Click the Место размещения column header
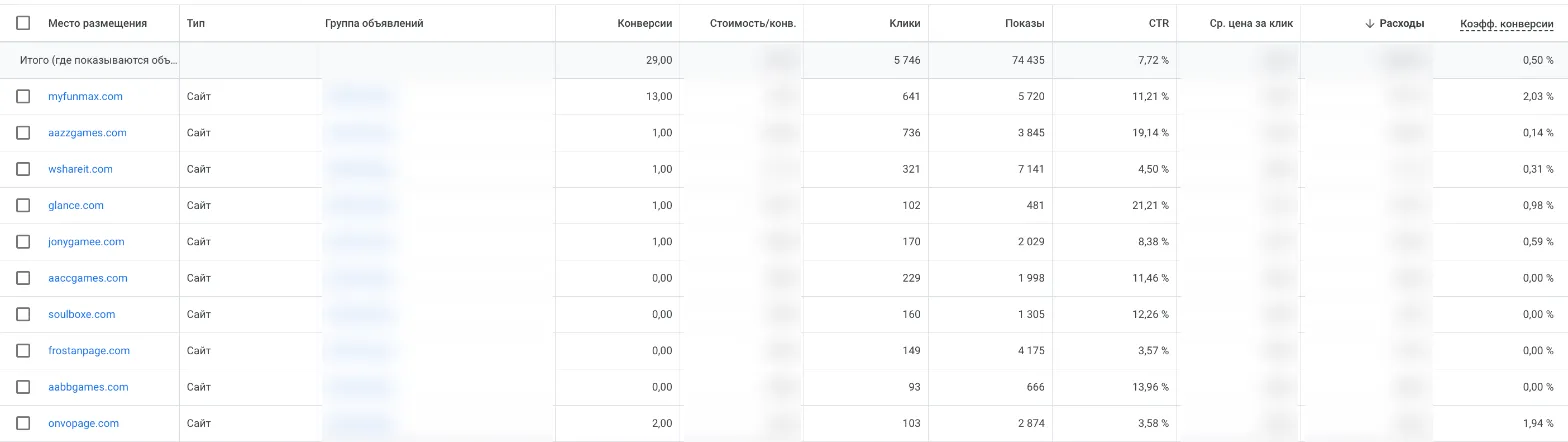Image resolution: width=1568 pixels, height=442 pixels. (97, 23)
